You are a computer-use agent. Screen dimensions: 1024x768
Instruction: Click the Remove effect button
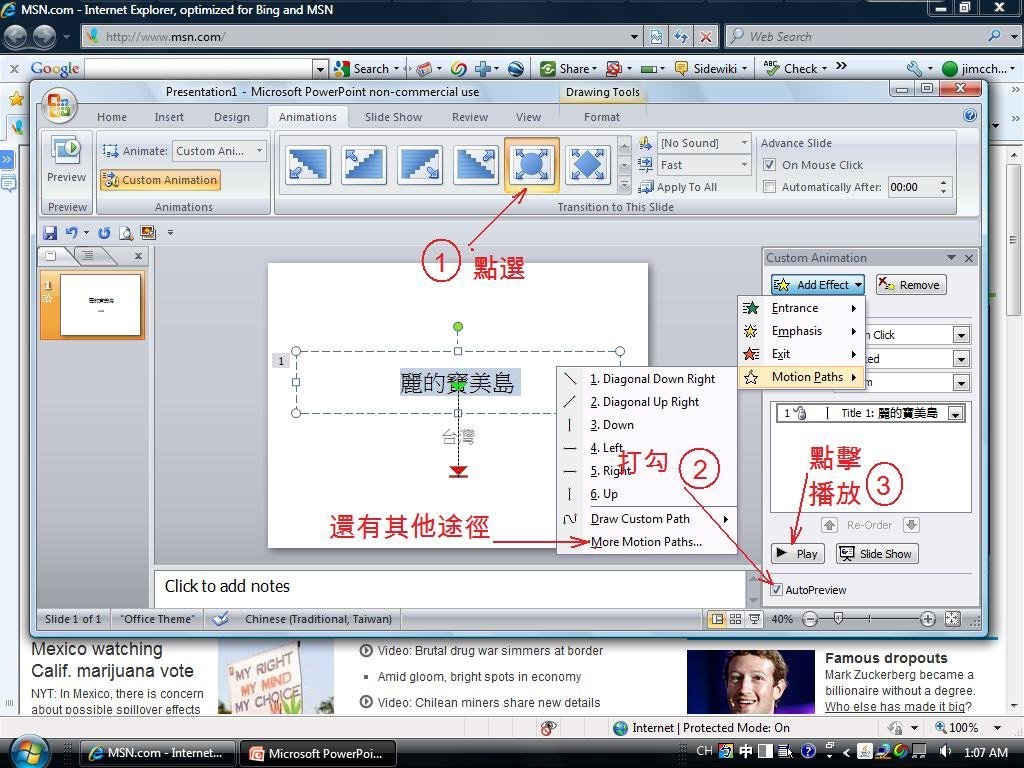pyautogui.click(x=910, y=285)
